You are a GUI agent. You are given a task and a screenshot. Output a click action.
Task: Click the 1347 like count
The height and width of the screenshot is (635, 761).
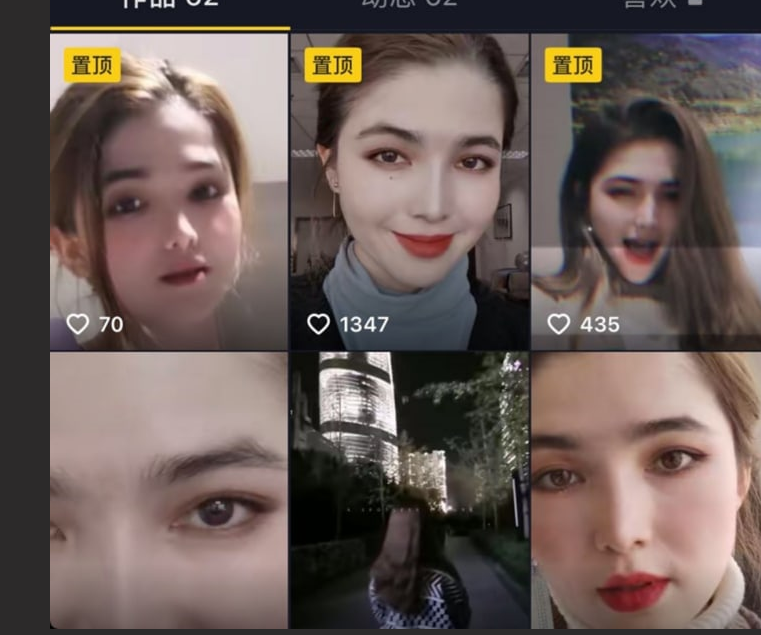pos(364,324)
